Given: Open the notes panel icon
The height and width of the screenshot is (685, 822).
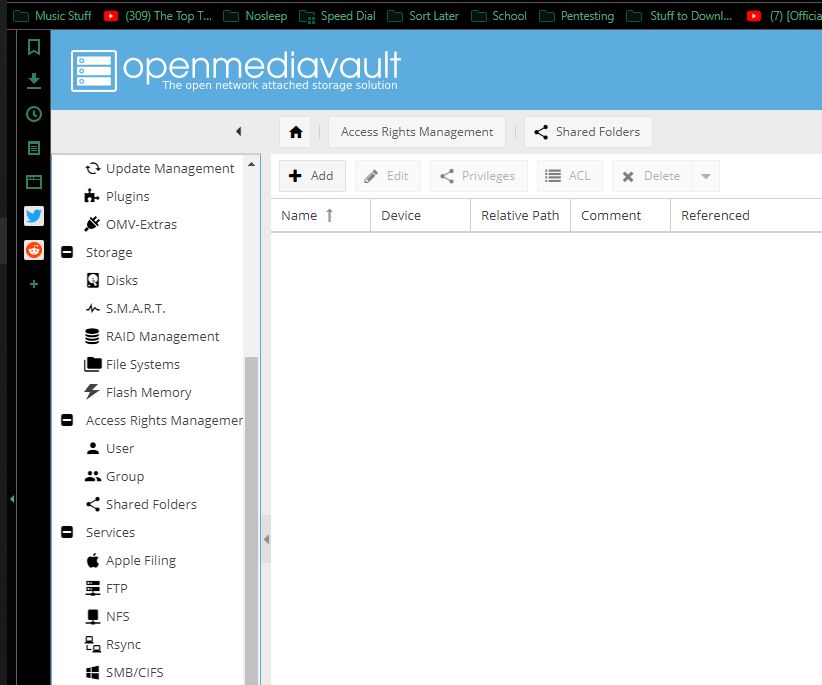Looking at the screenshot, I should [34, 148].
